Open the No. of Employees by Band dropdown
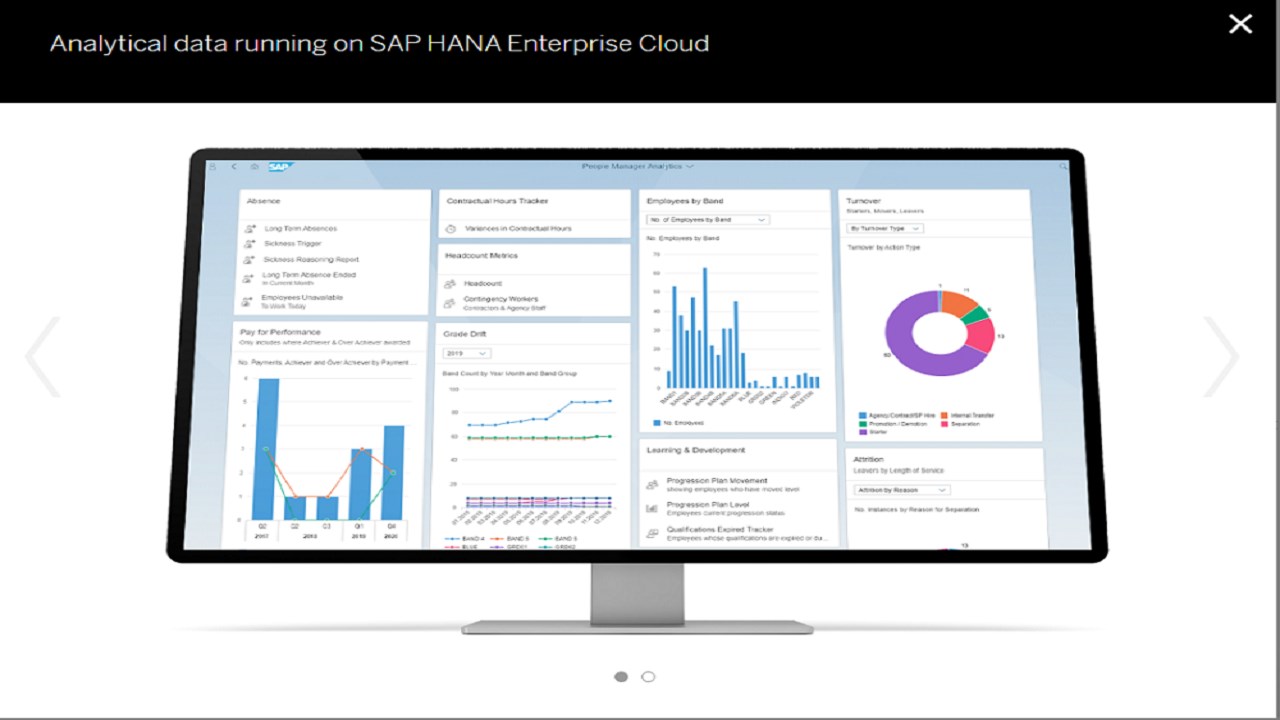1280x720 pixels. (x=708, y=219)
